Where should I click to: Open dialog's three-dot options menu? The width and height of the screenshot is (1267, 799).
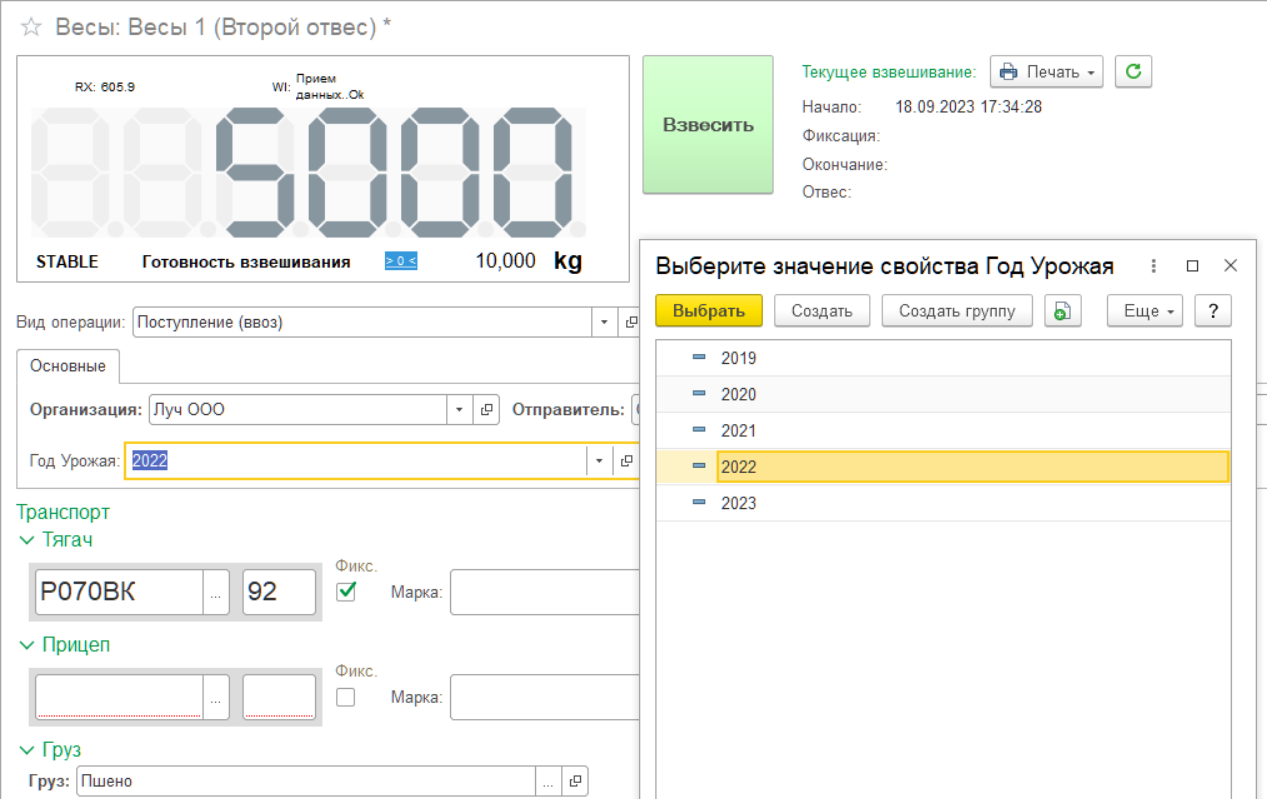pyautogui.click(x=1154, y=266)
